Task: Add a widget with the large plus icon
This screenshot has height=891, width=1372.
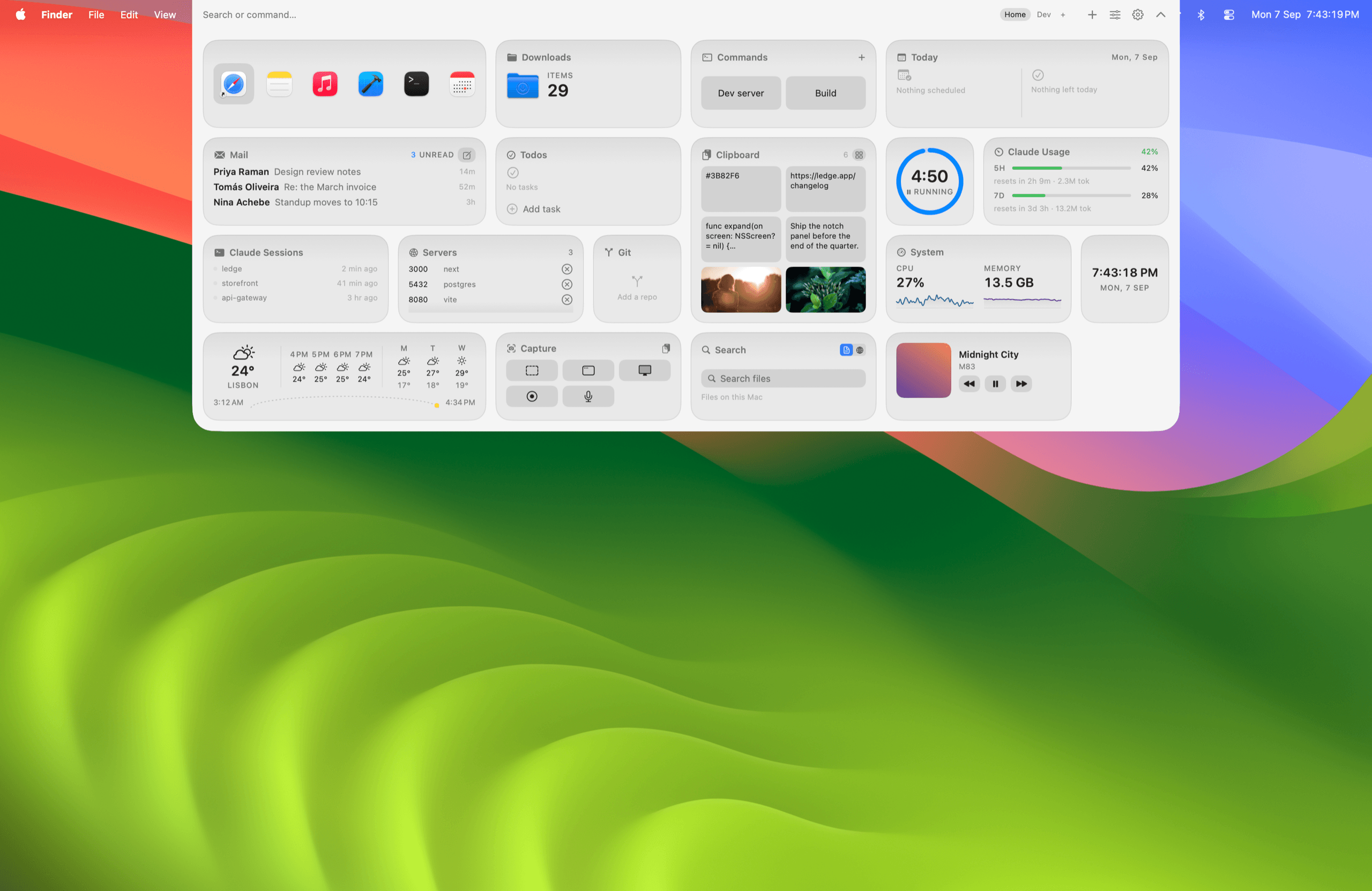Action: coord(1092,15)
